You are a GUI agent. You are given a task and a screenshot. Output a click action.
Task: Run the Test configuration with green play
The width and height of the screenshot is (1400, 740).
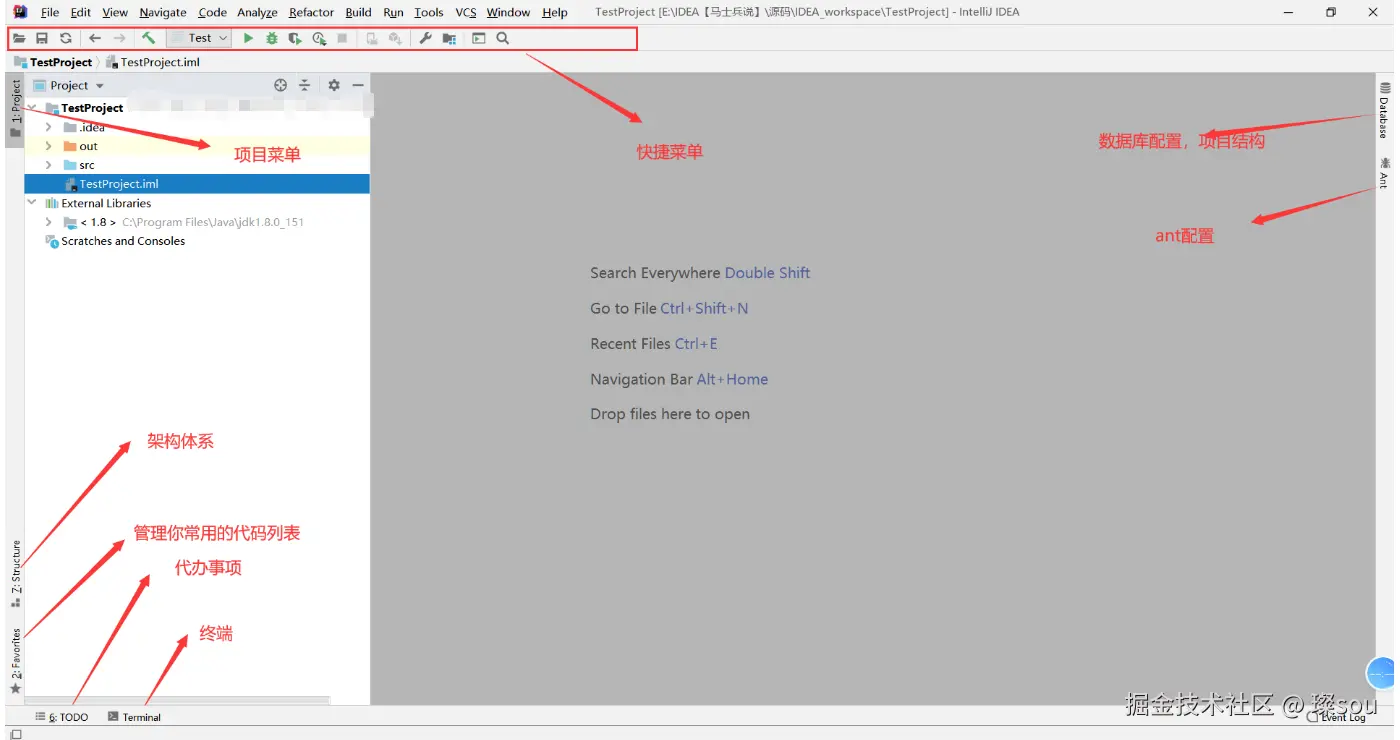pyautogui.click(x=248, y=38)
